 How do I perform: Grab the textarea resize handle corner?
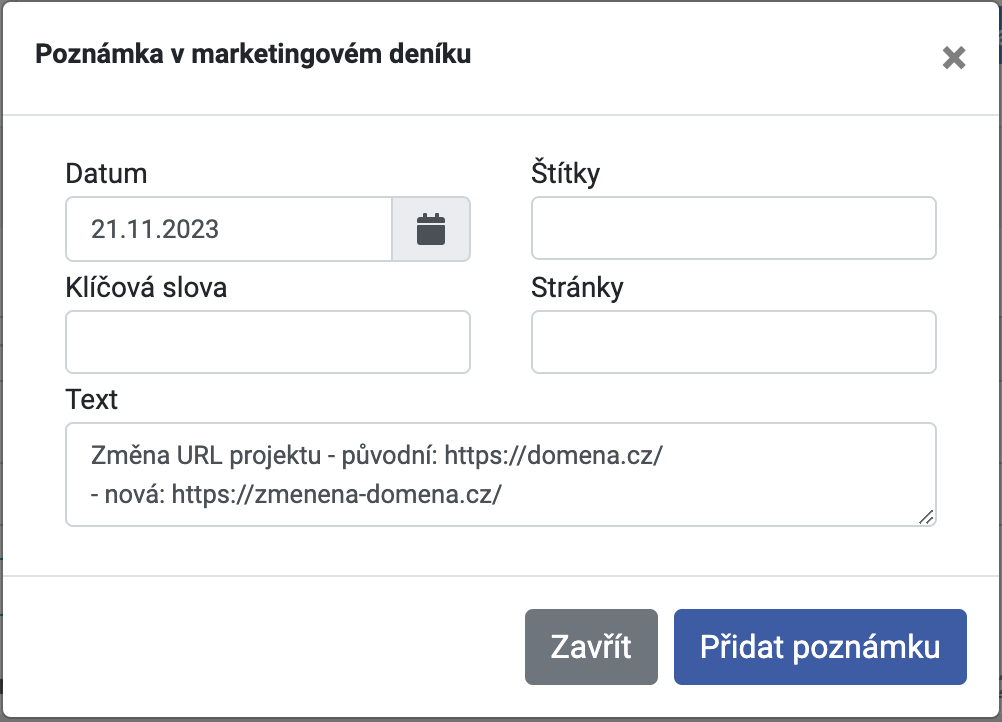click(926, 517)
